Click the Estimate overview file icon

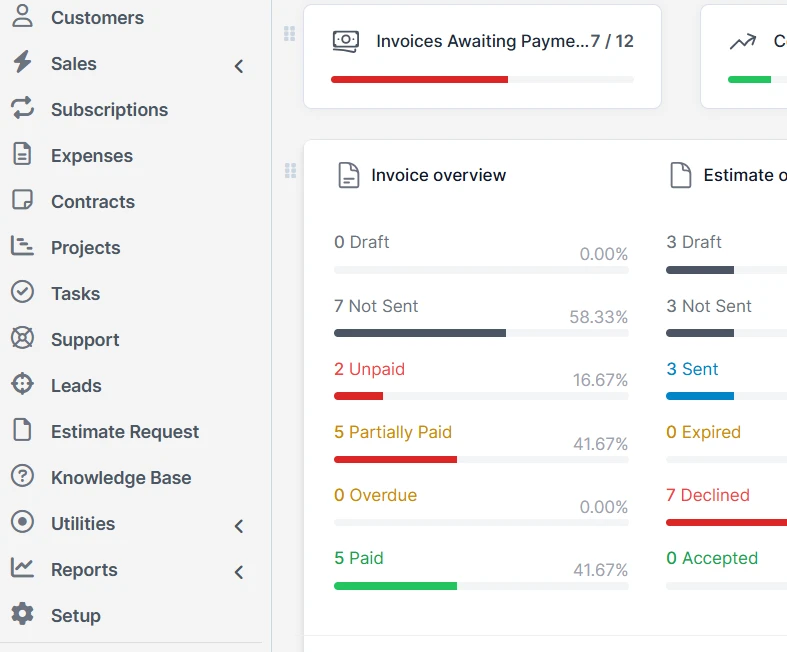(x=681, y=175)
